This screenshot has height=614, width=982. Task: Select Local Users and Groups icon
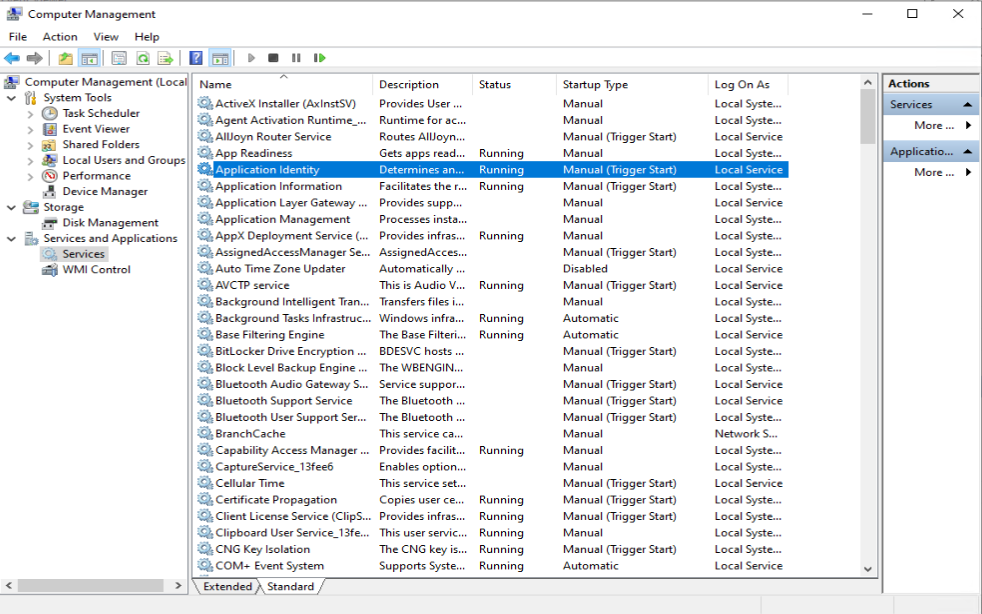pos(49,160)
